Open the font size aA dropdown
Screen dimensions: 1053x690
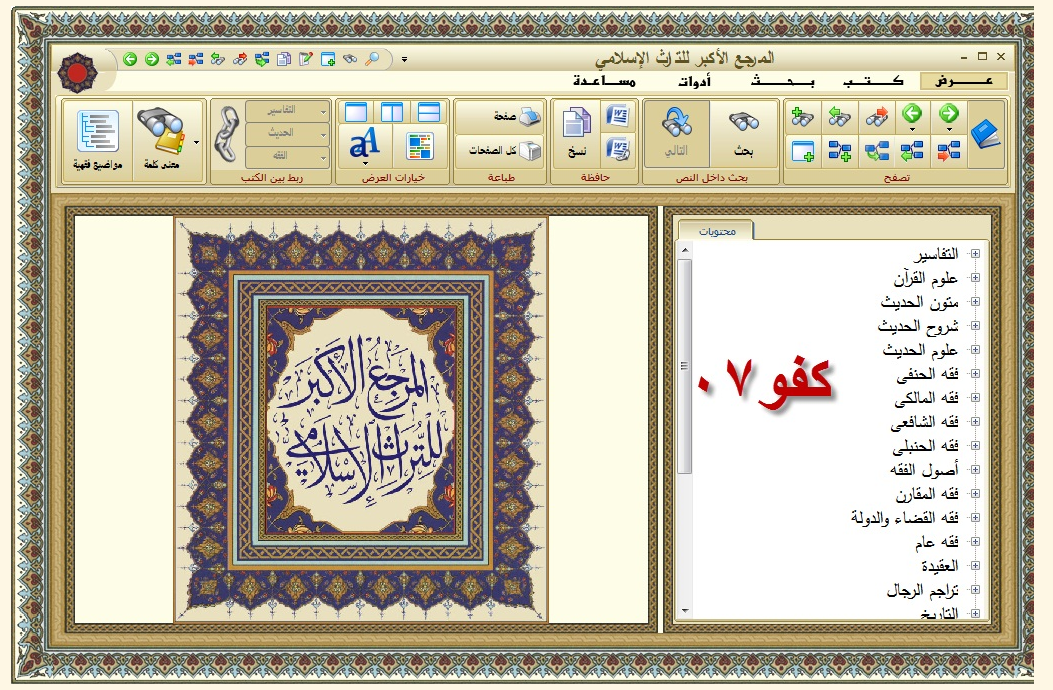(365, 146)
